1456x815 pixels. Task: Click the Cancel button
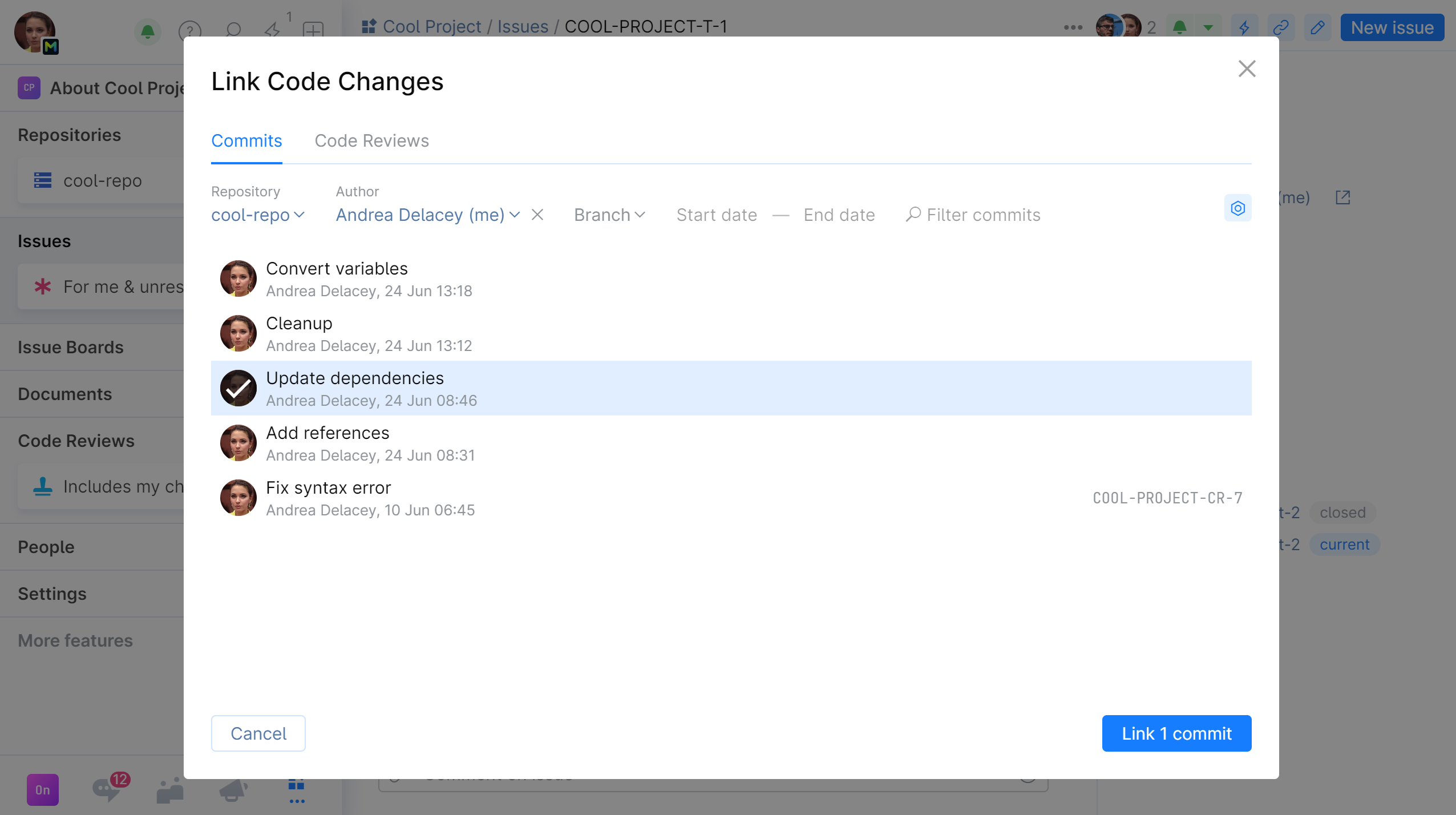[x=258, y=733]
